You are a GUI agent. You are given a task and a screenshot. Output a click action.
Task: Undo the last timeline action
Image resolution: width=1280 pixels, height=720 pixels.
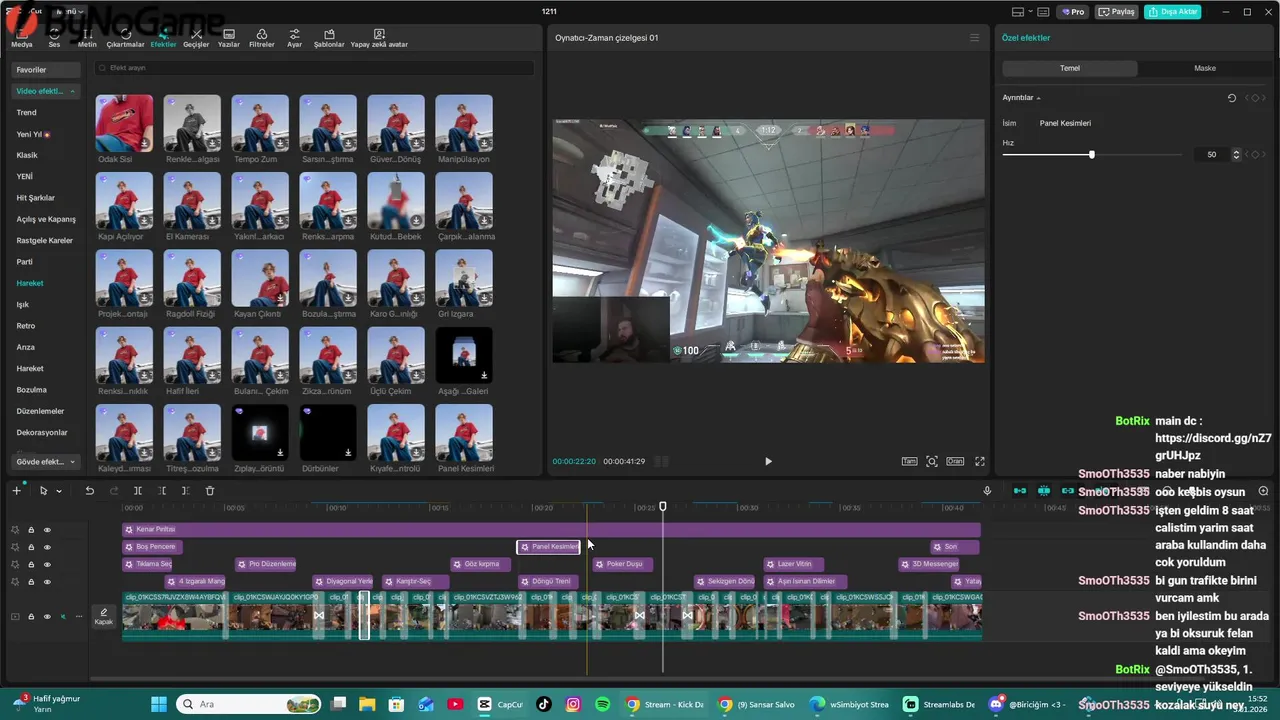coord(89,491)
